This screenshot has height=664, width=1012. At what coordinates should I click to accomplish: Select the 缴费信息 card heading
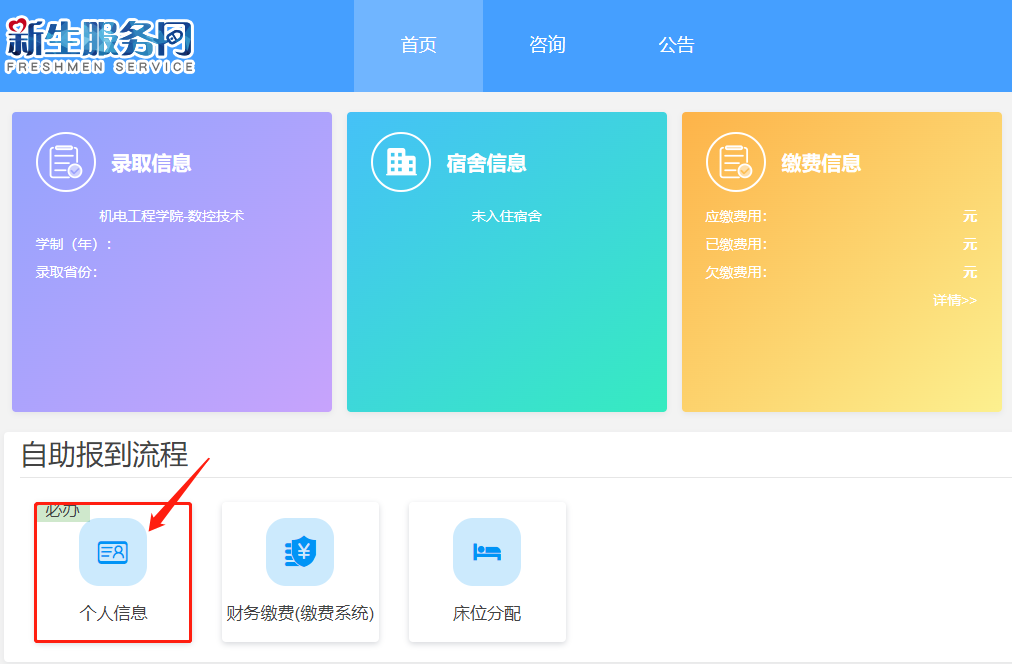coord(821,164)
